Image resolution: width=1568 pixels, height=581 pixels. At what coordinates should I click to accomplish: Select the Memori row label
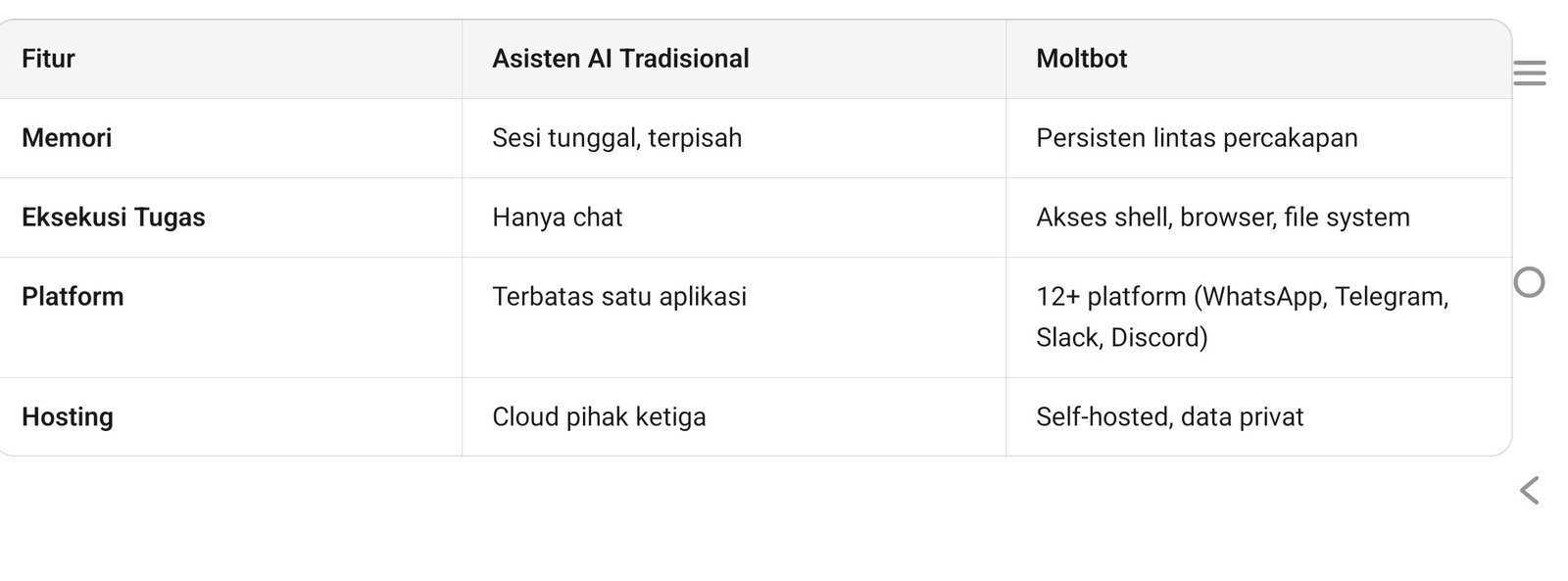pyautogui.click(x=67, y=138)
